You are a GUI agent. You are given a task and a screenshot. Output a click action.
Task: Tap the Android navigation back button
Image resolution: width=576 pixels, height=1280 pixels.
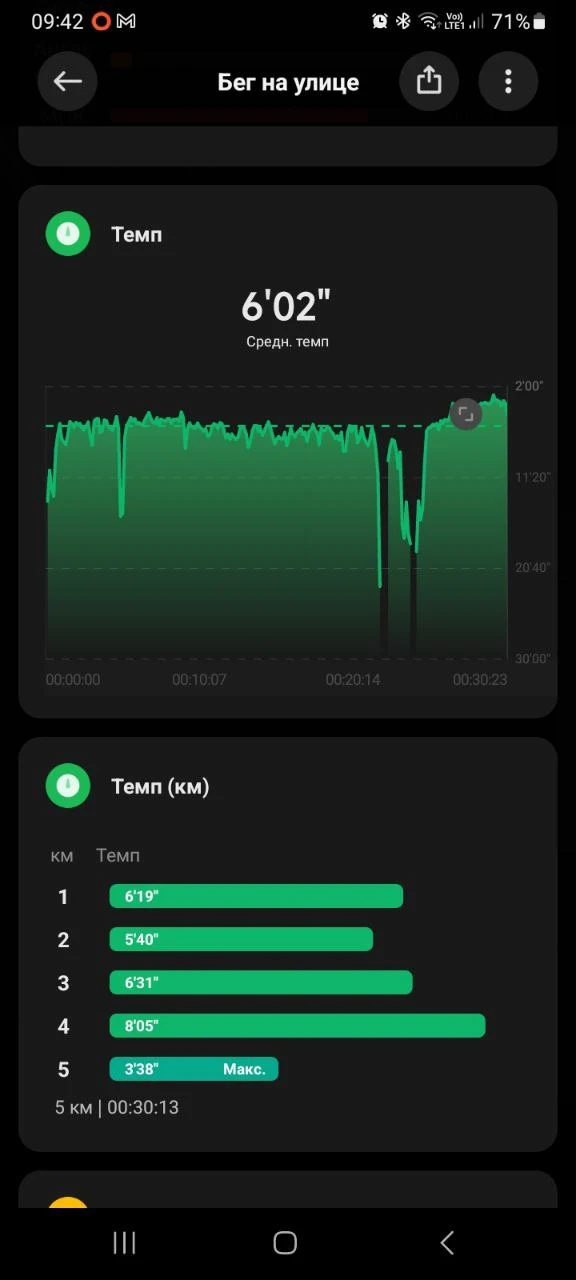(x=447, y=1242)
